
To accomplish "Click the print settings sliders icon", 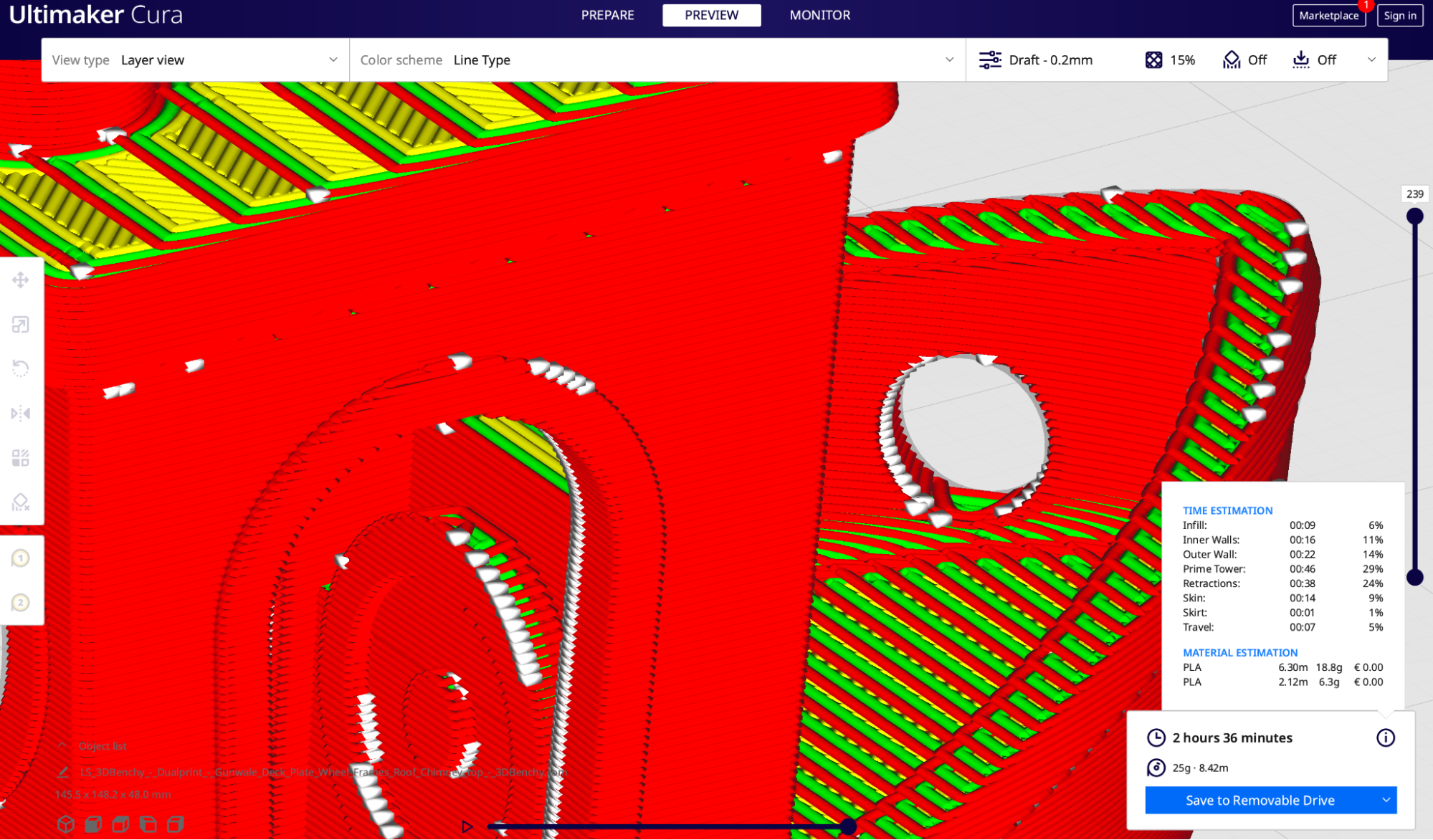I will [x=990, y=59].
